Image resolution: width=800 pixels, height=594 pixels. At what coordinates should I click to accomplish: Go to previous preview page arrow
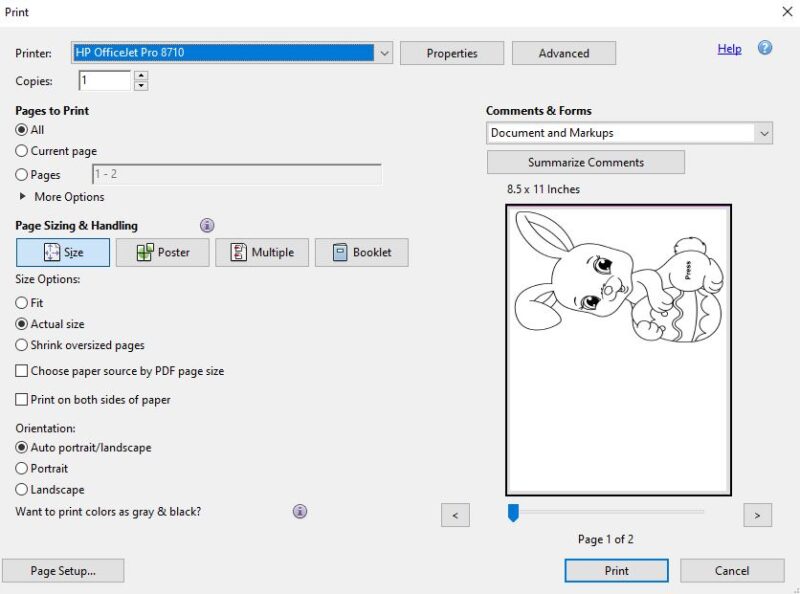[x=455, y=515]
